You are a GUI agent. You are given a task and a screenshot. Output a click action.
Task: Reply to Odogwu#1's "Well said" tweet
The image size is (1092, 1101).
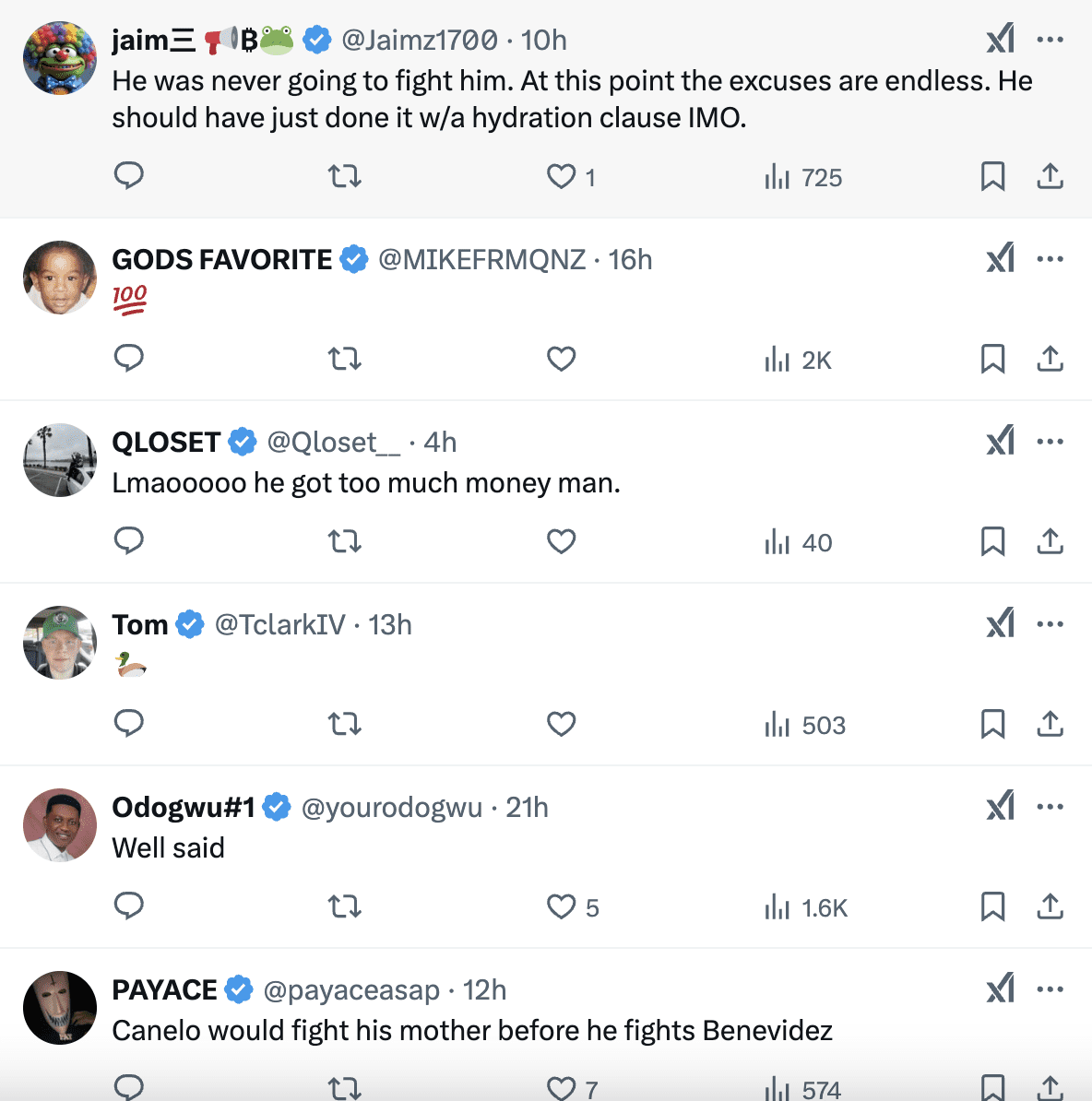click(x=129, y=906)
